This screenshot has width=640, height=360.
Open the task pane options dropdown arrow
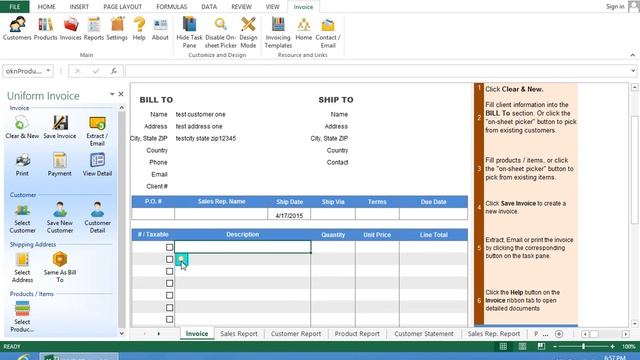(x=112, y=94)
